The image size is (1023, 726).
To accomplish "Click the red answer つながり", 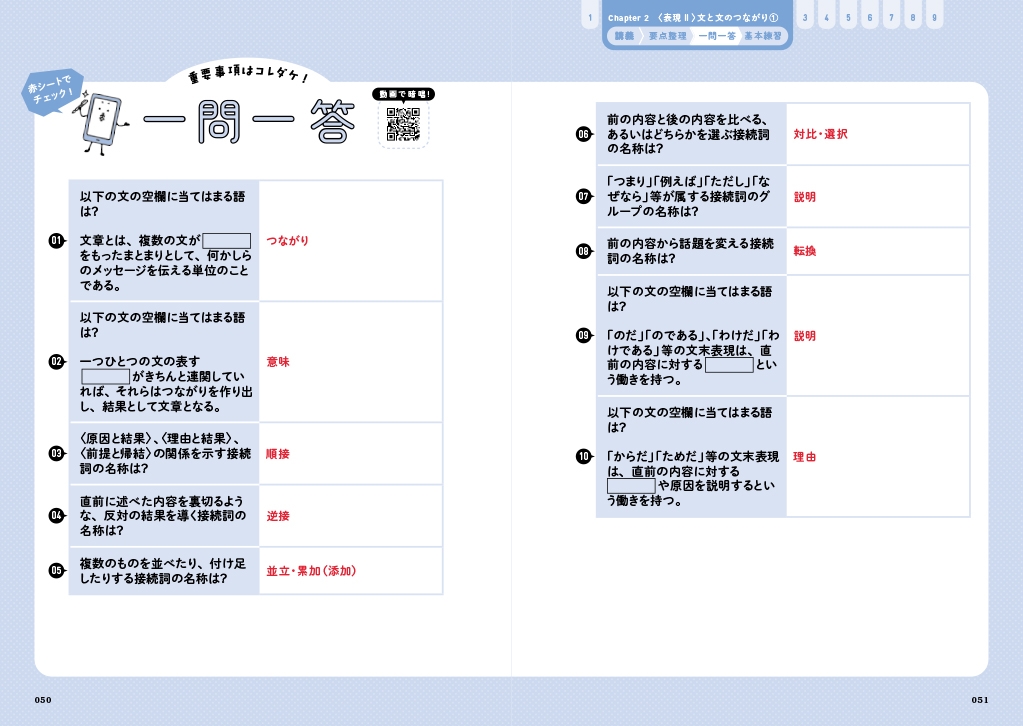I will click(x=288, y=241).
